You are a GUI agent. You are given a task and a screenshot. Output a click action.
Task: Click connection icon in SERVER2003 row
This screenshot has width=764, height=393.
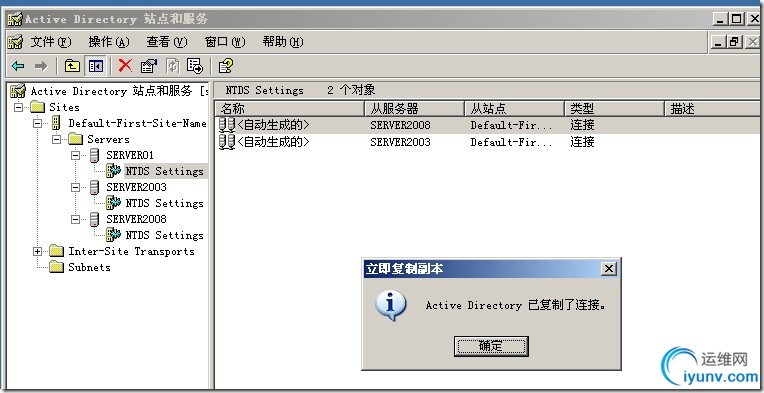click(x=227, y=142)
